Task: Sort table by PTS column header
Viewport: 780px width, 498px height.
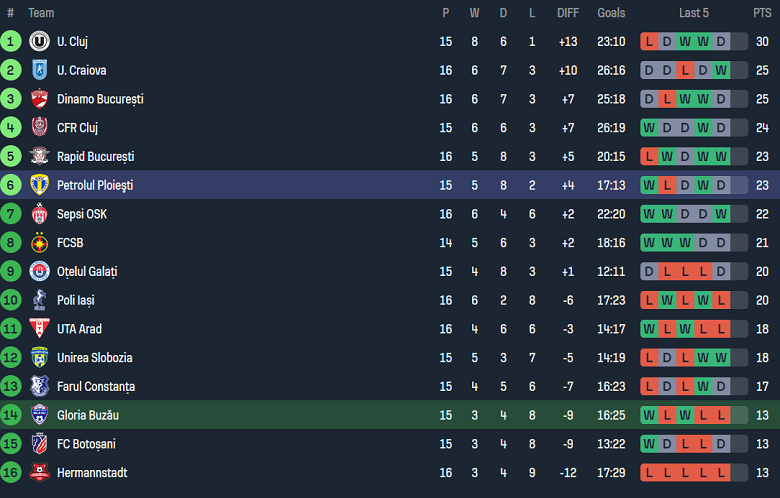Action: click(762, 13)
